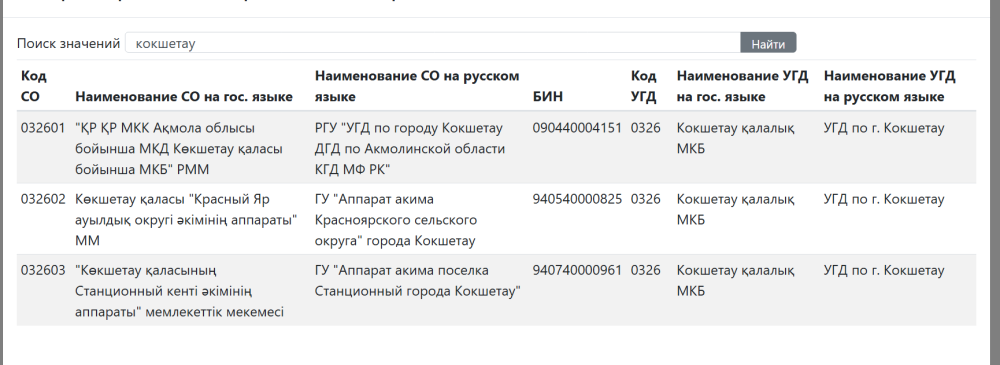The image size is (1000, 365).
Task: Click the БИН column header
Action: [548, 97]
